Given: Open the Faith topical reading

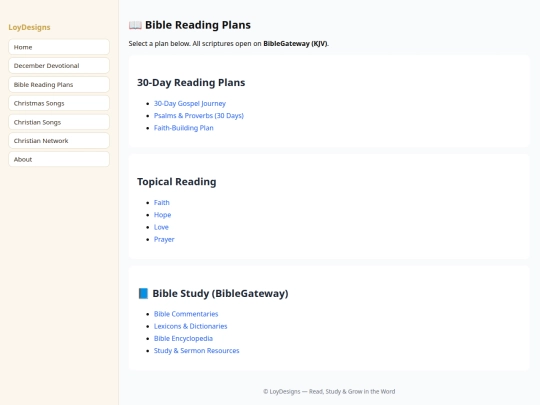Looking at the screenshot, I should point(162,202).
